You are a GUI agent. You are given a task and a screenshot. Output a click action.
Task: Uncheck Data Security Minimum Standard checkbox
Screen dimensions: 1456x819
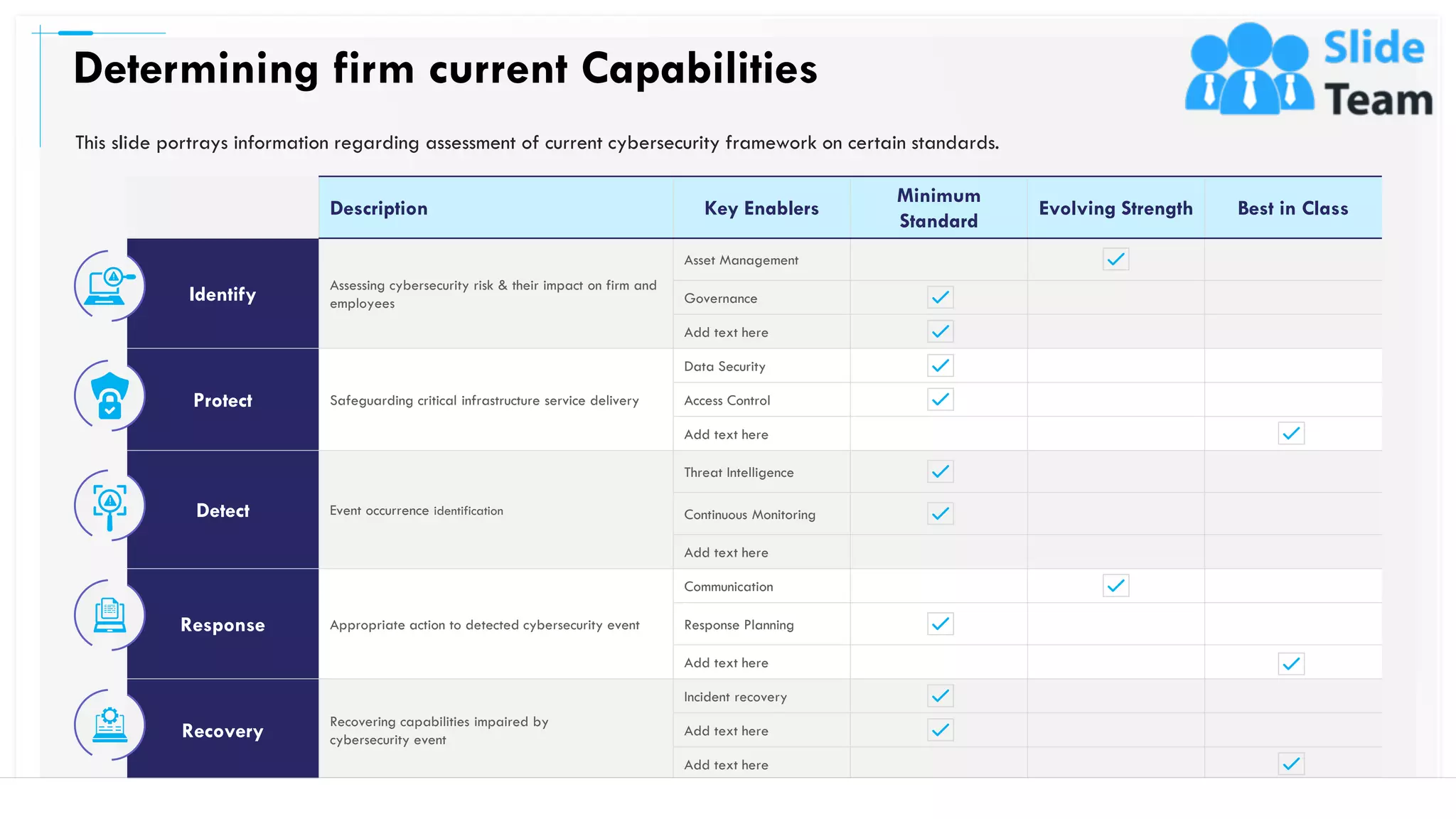coord(940,365)
